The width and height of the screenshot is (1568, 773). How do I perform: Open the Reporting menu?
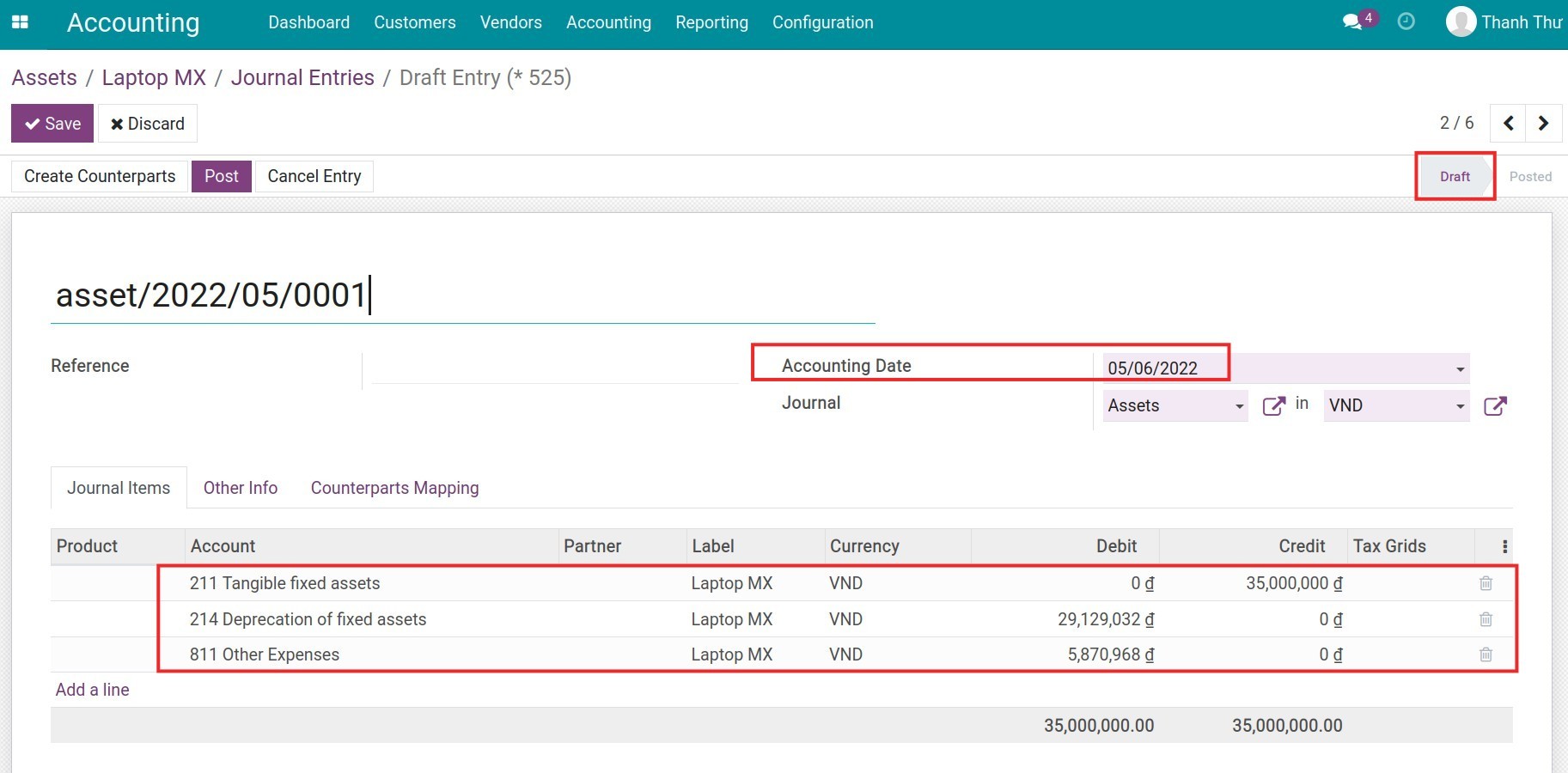(711, 22)
